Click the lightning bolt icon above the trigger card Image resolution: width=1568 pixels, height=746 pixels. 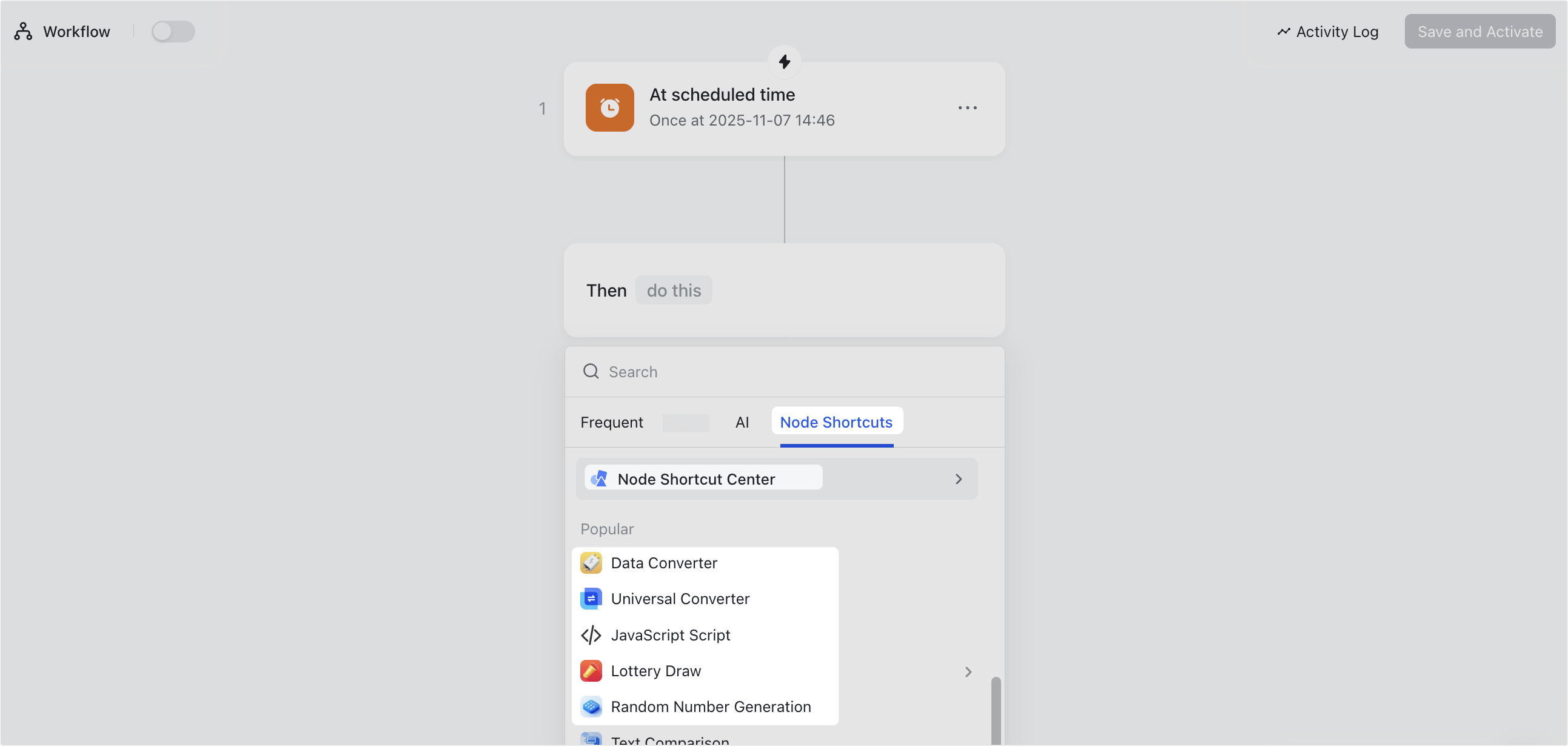784,61
